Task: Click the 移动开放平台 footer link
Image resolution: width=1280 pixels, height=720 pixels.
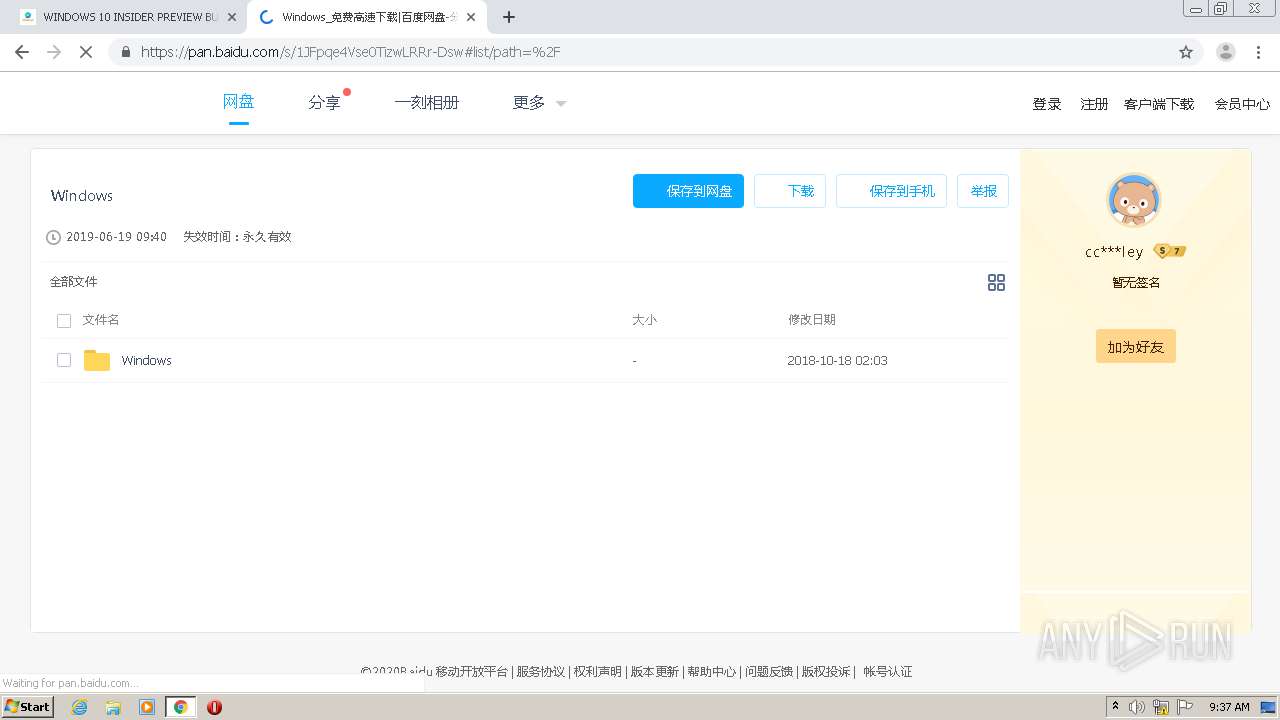Action: 471,672
